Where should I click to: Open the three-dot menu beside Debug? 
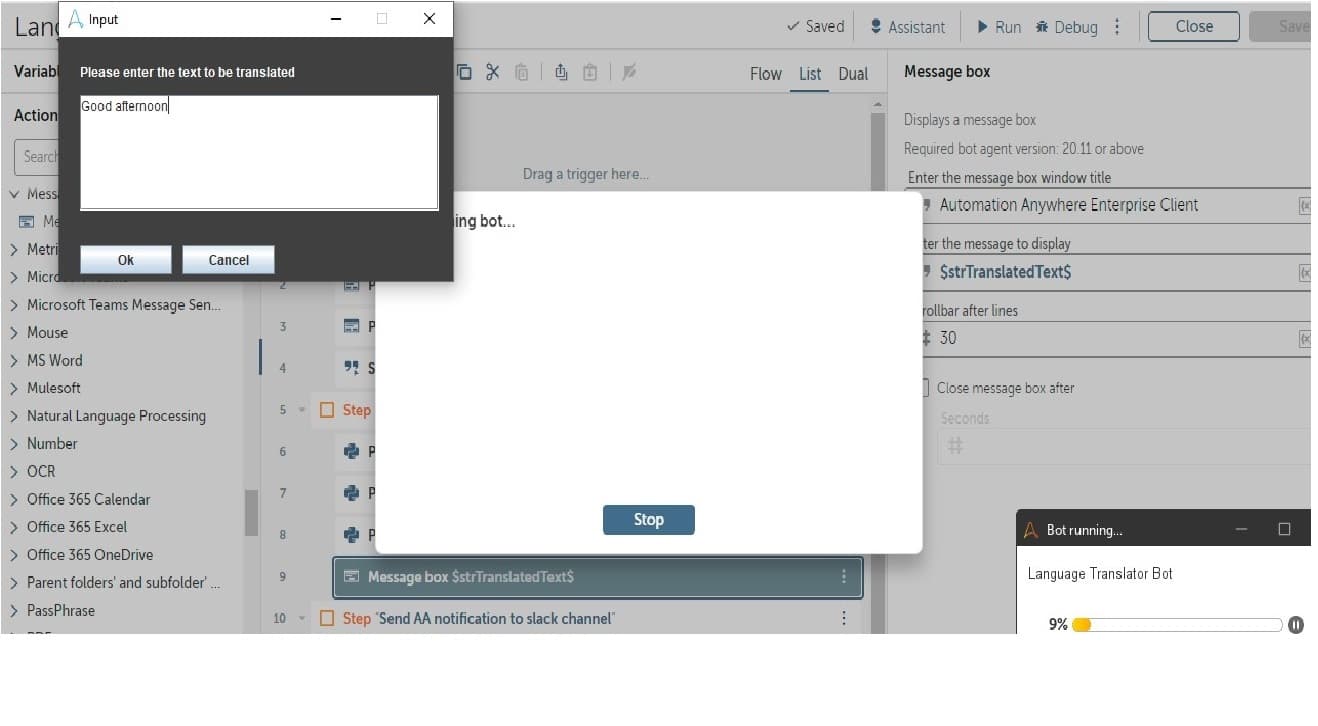[1117, 27]
